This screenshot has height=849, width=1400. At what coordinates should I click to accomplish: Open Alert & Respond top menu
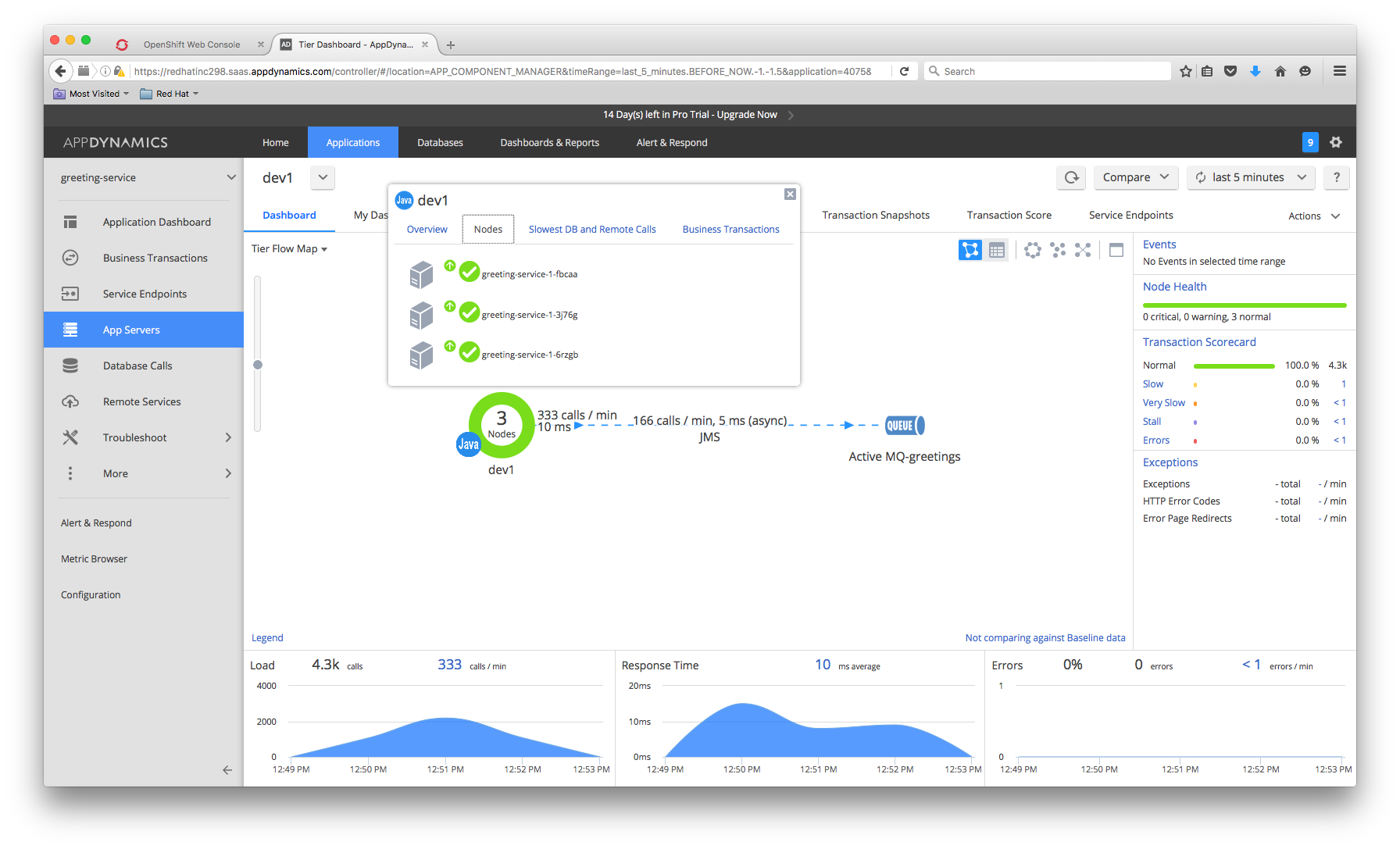(672, 142)
